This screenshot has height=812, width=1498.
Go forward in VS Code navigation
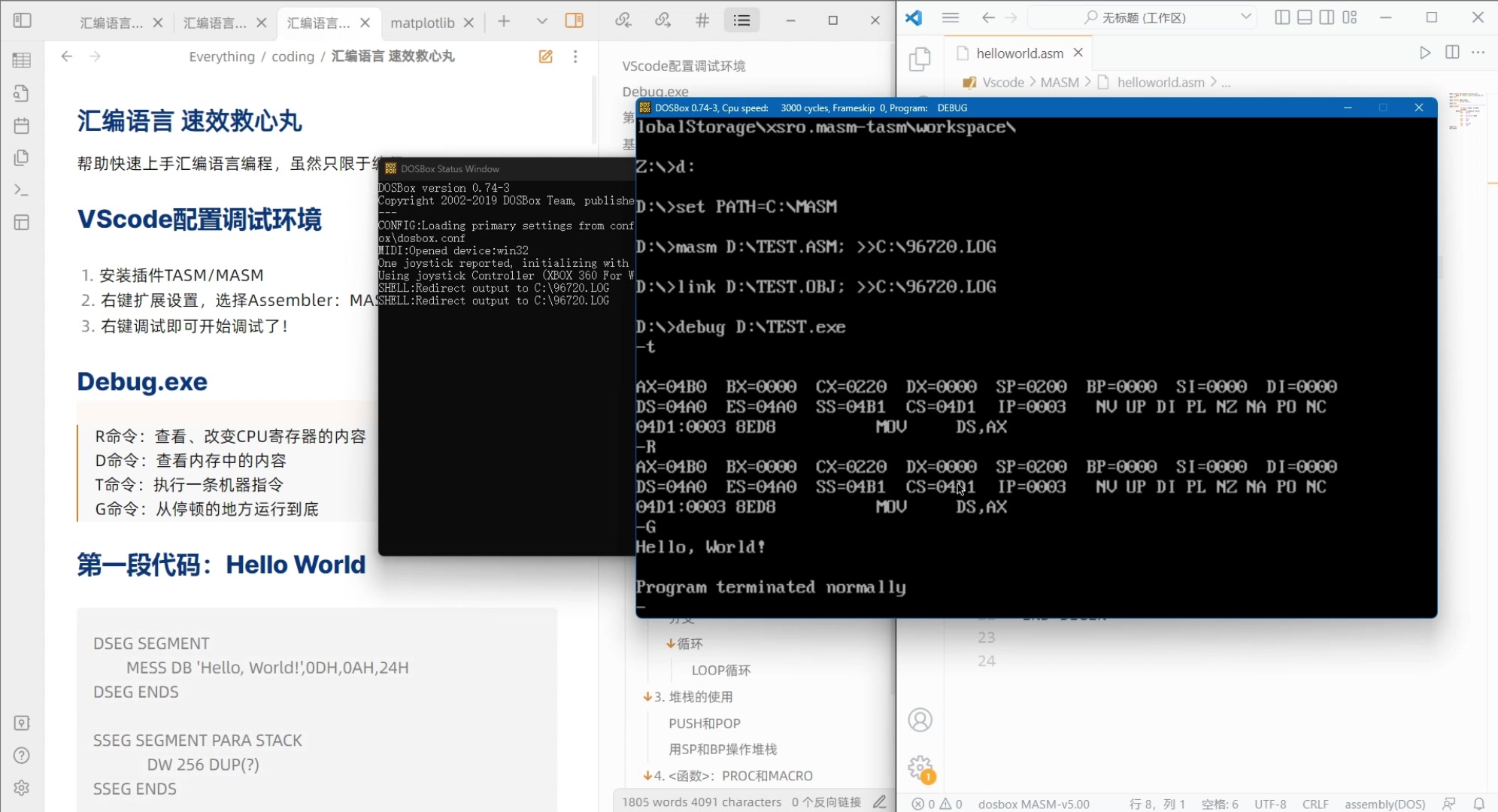coord(1011,17)
